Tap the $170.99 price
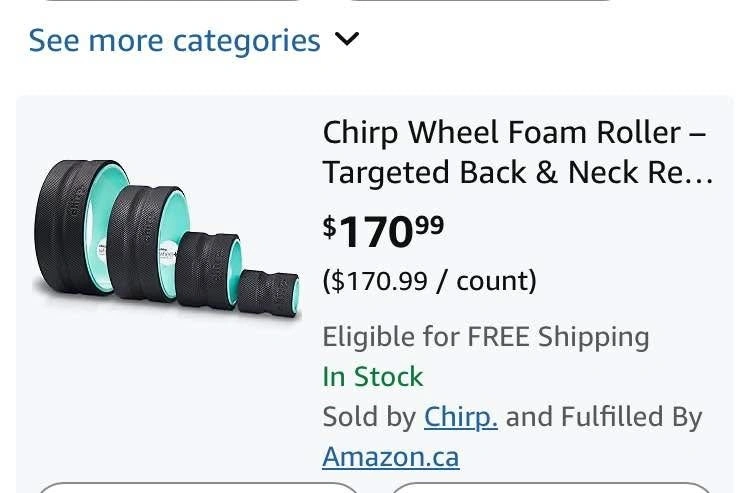The width and height of the screenshot is (750, 493). pyautogui.click(x=383, y=231)
